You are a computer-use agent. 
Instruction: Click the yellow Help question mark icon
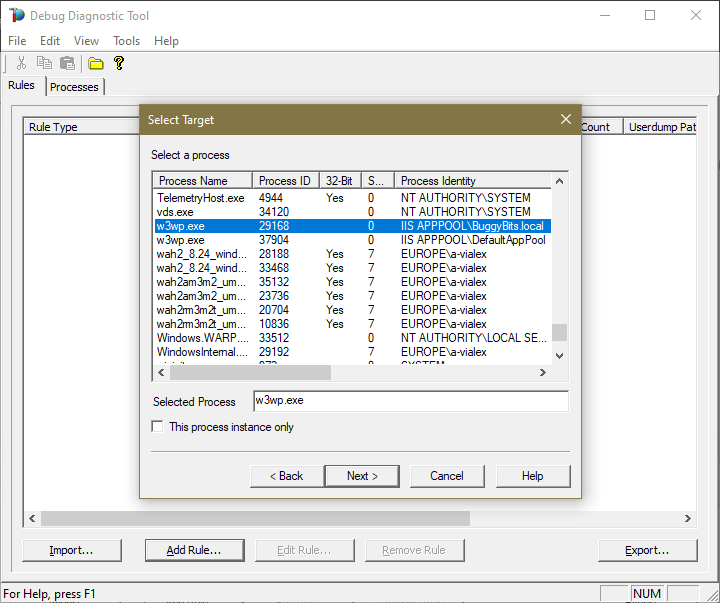(x=119, y=63)
